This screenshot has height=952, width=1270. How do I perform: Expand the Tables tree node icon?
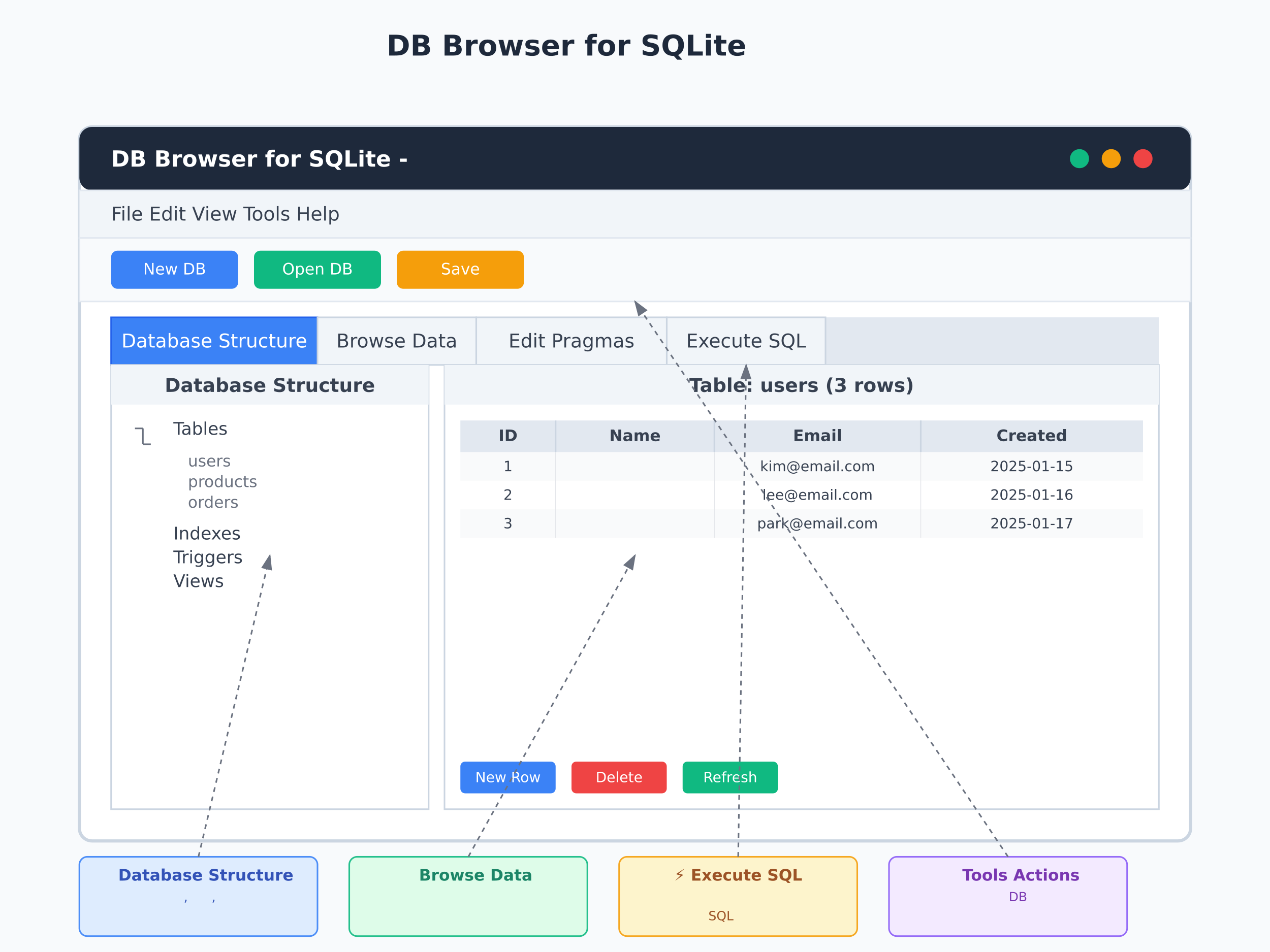click(x=143, y=436)
